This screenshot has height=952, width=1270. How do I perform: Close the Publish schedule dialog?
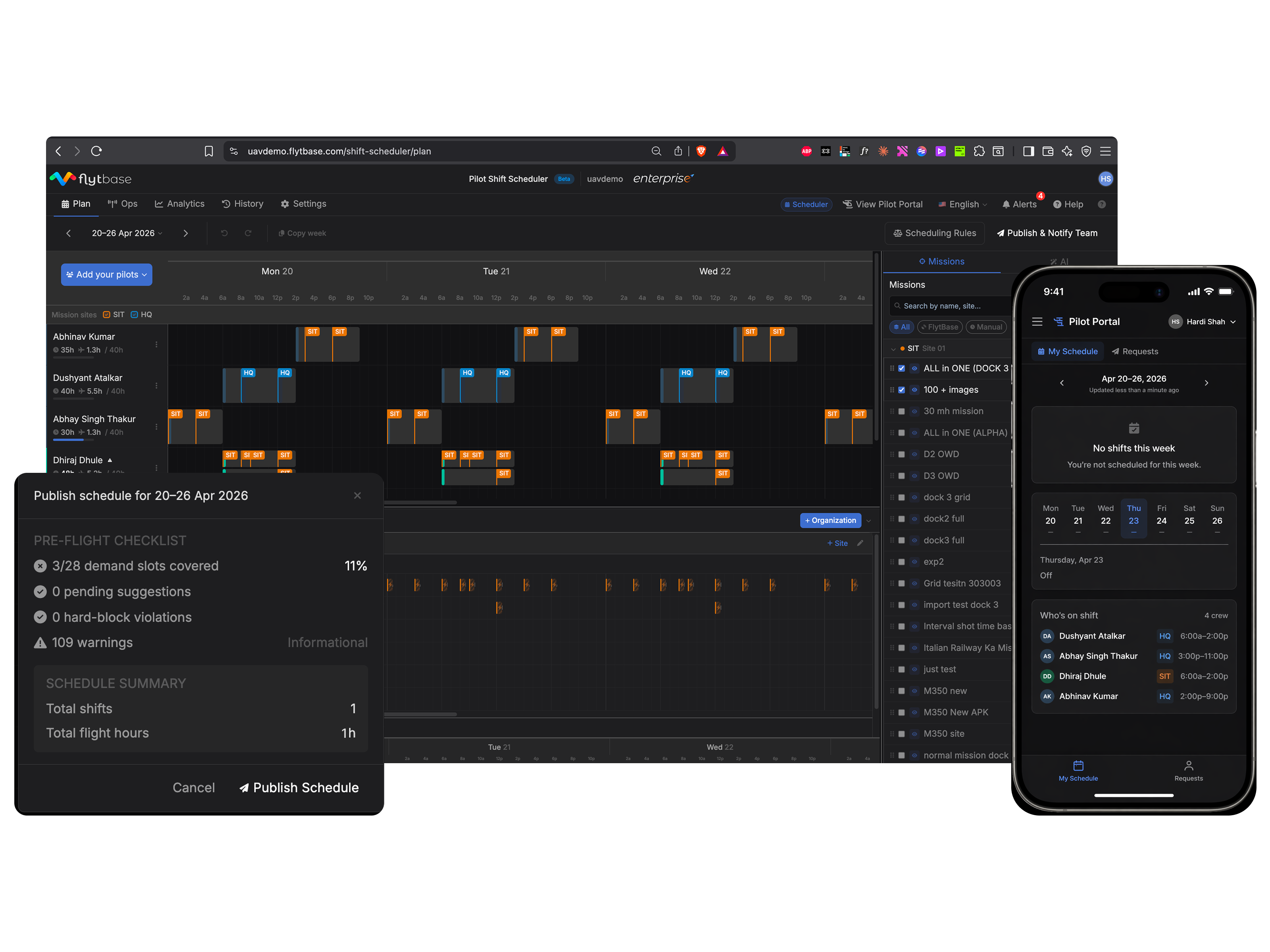tap(357, 495)
